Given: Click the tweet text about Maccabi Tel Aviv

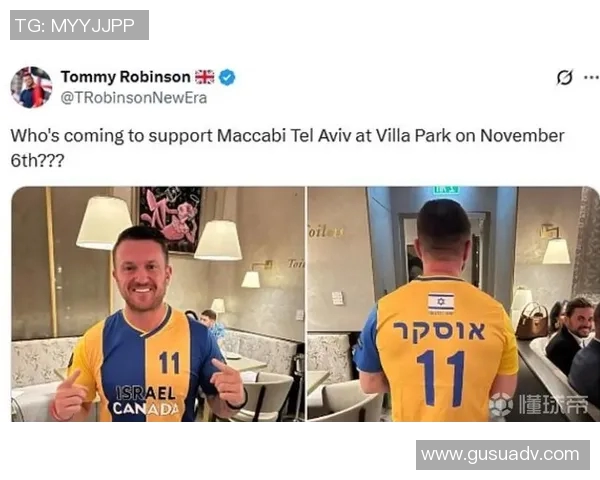Looking at the screenshot, I should [287, 148].
